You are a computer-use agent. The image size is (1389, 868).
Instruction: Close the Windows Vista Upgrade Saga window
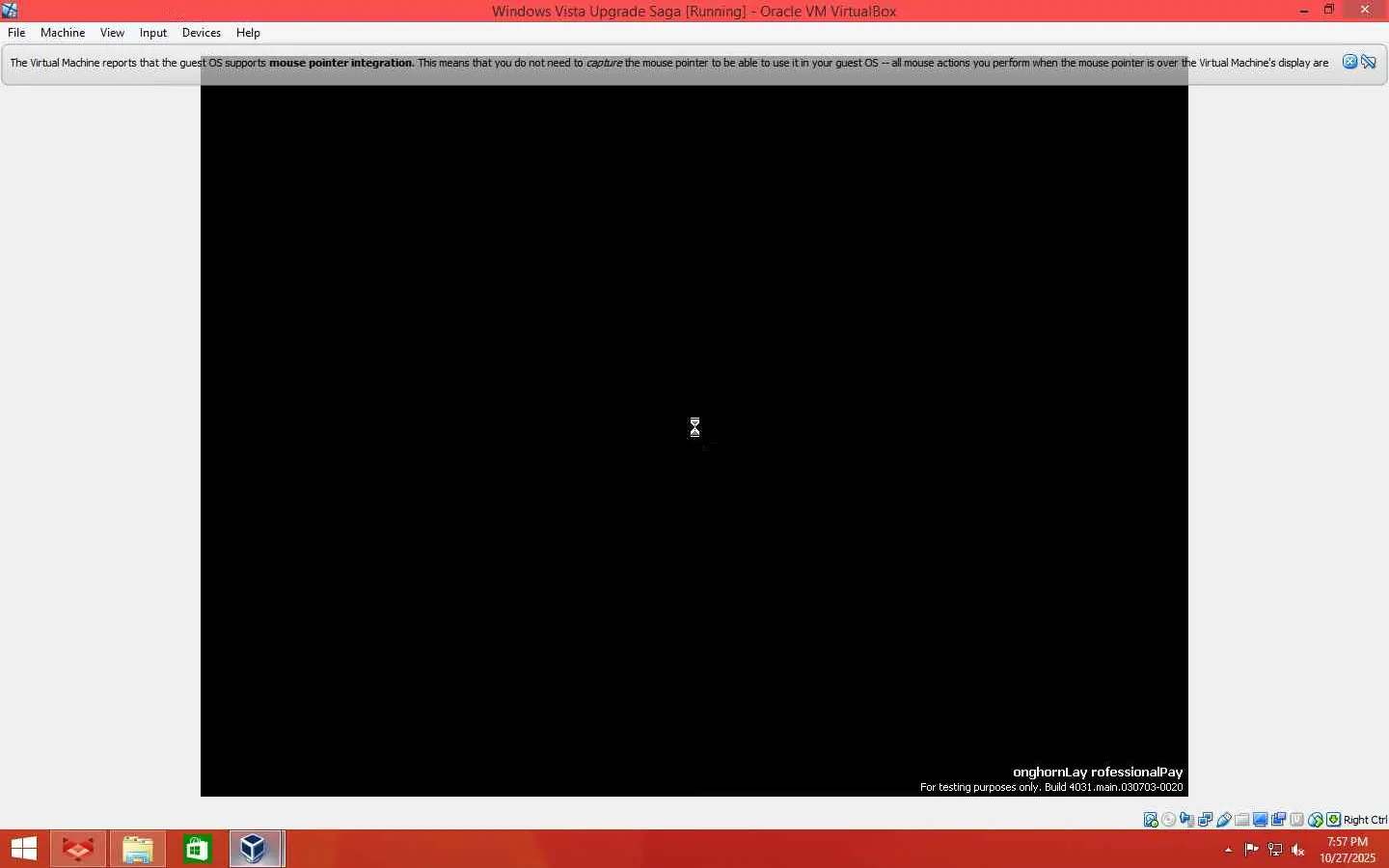coord(1365,11)
